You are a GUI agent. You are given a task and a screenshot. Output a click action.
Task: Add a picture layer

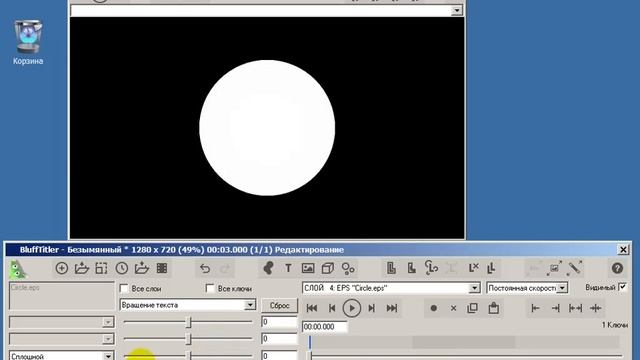308,268
